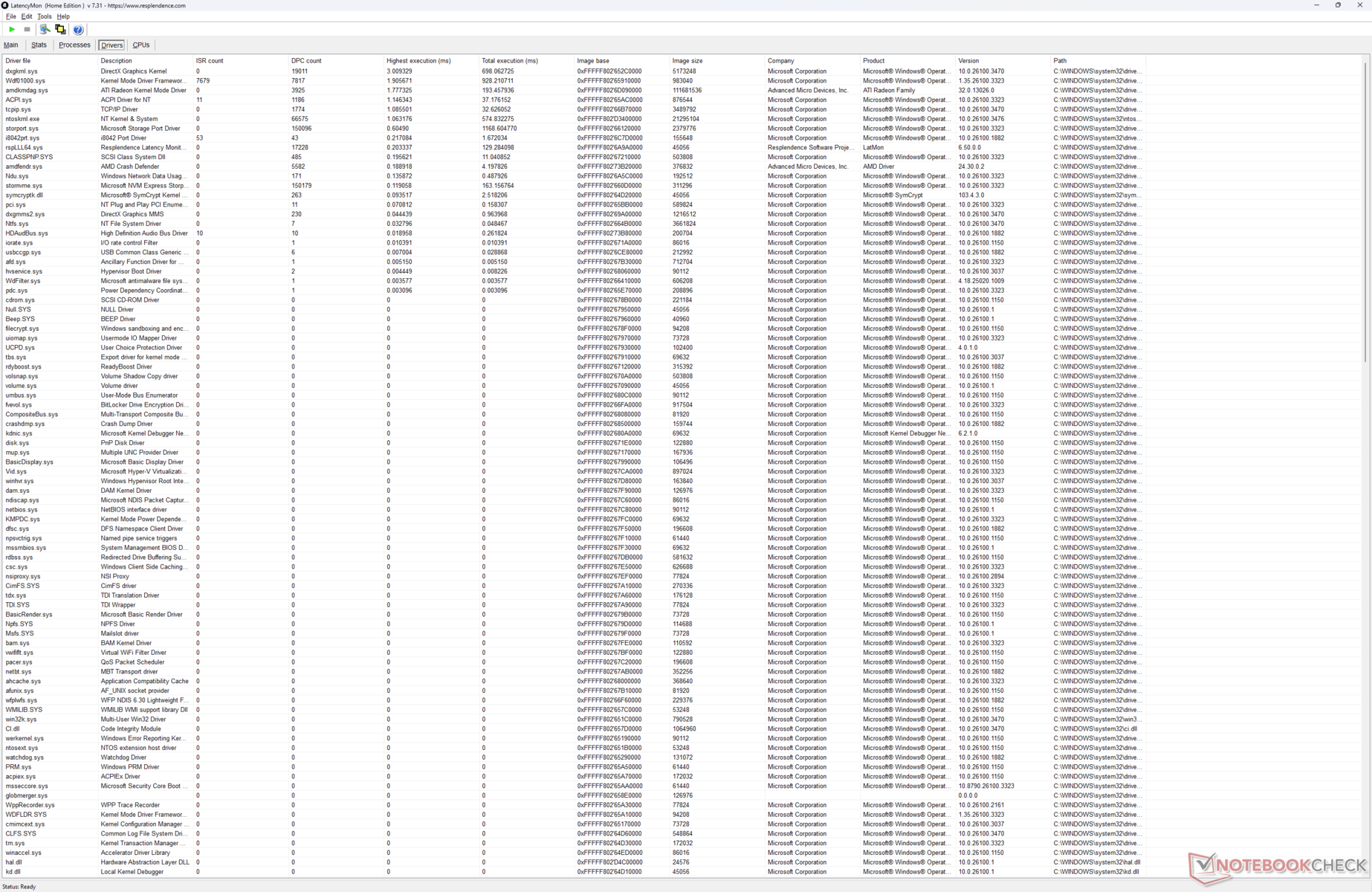Click the 'Advanced Micro Devices, Inc.' cell of amdkmdag.sys

tap(808, 91)
